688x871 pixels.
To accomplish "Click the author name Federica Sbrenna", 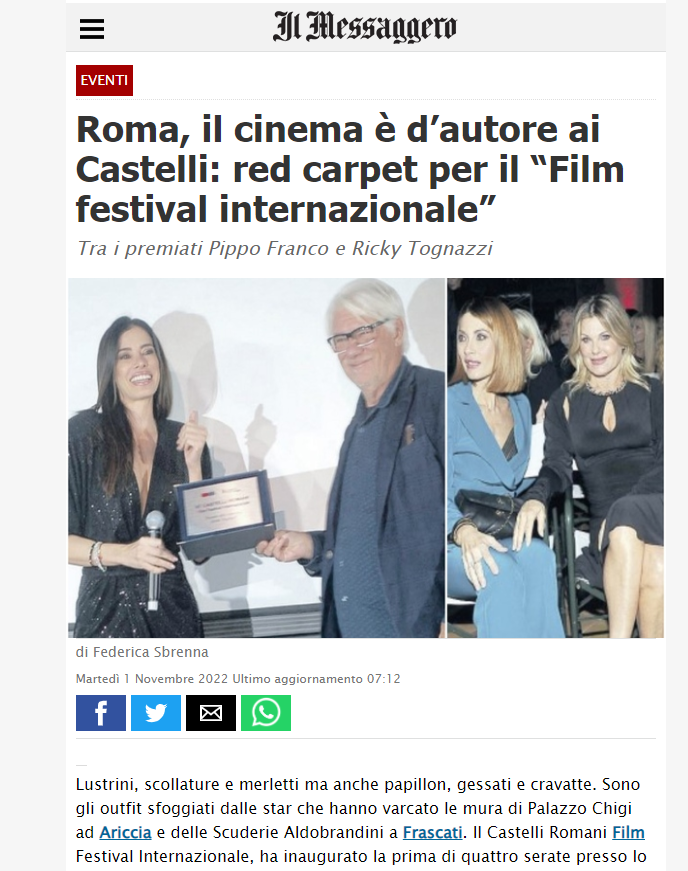I will pyautogui.click(x=150, y=652).
